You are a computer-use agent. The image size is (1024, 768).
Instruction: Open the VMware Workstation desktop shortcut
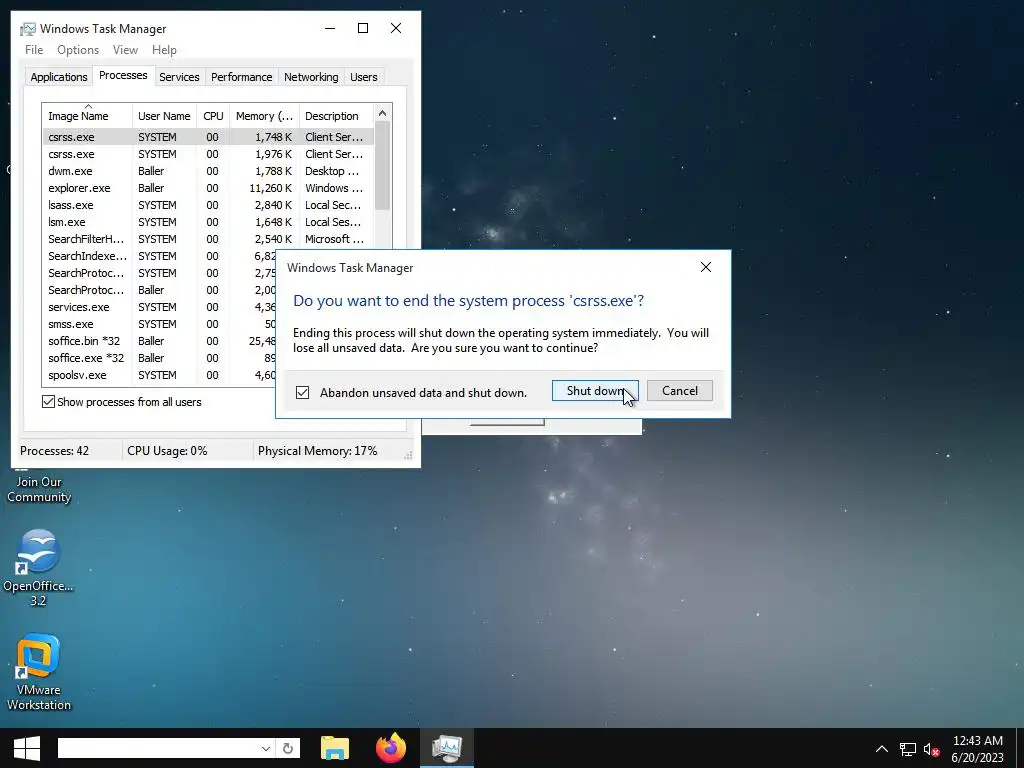[38, 671]
